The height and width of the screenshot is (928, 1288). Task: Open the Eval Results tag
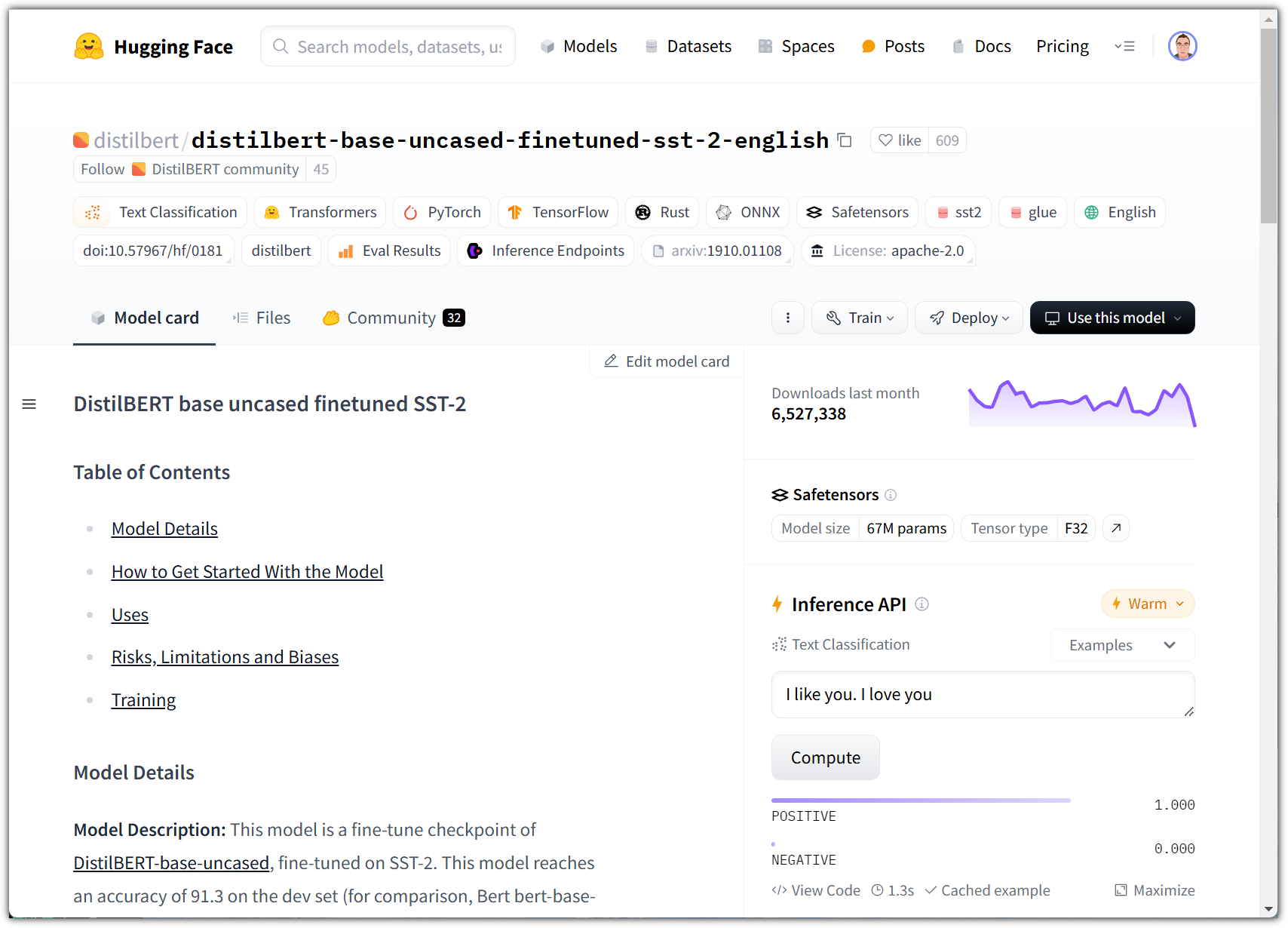pyautogui.click(x=389, y=250)
